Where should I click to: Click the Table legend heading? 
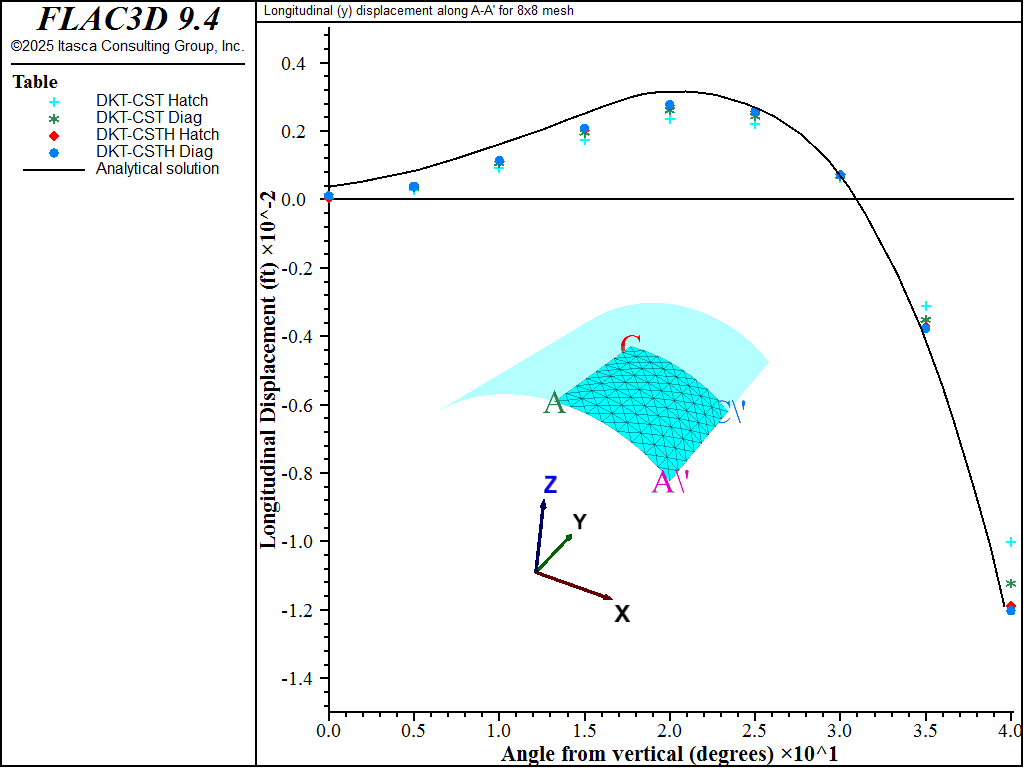pos(35,82)
